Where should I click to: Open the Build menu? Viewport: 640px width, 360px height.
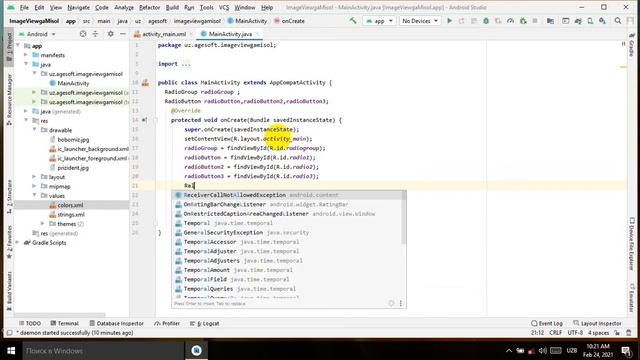click(172, 7)
